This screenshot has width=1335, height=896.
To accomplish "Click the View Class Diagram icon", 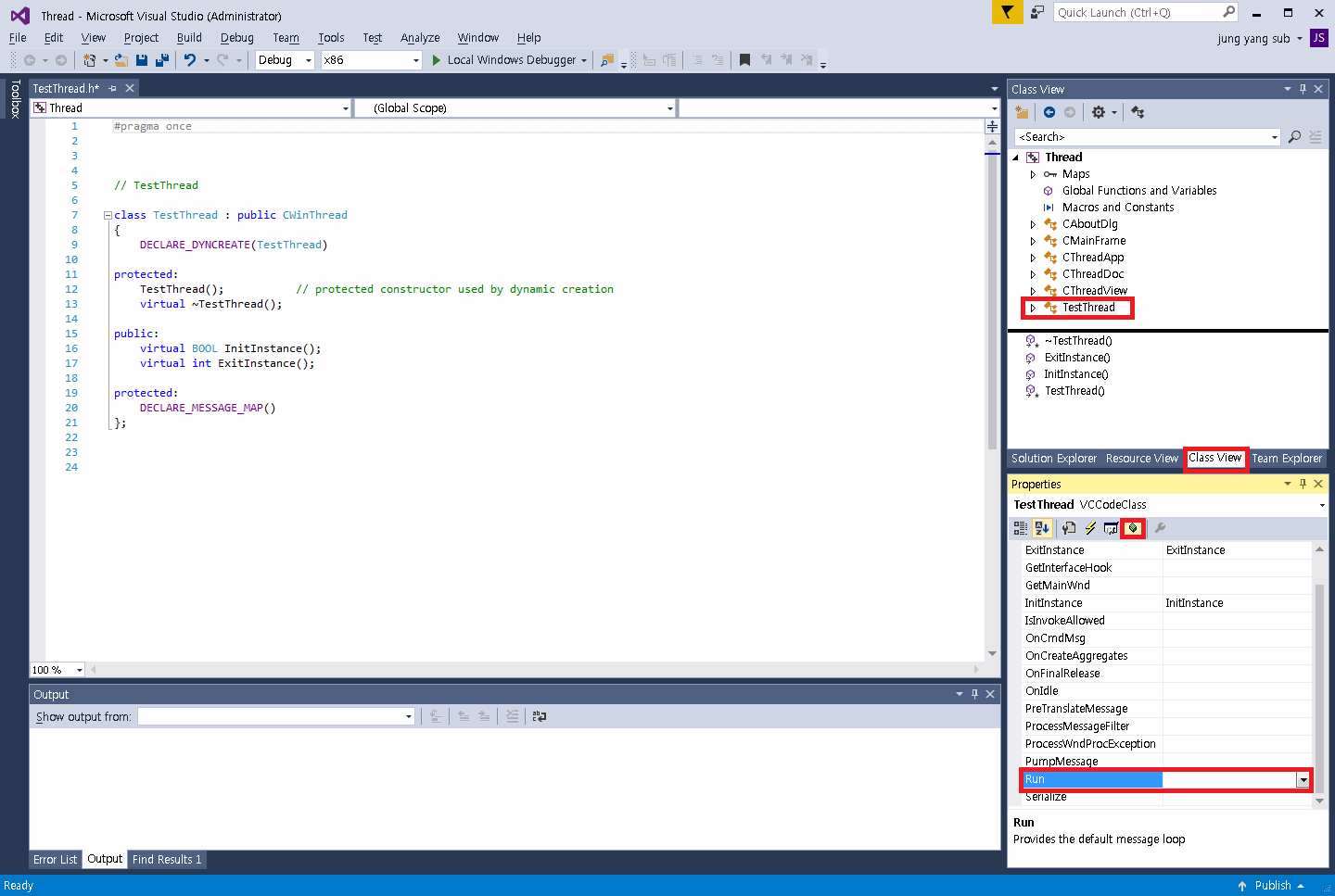I will (x=1138, y=112).
